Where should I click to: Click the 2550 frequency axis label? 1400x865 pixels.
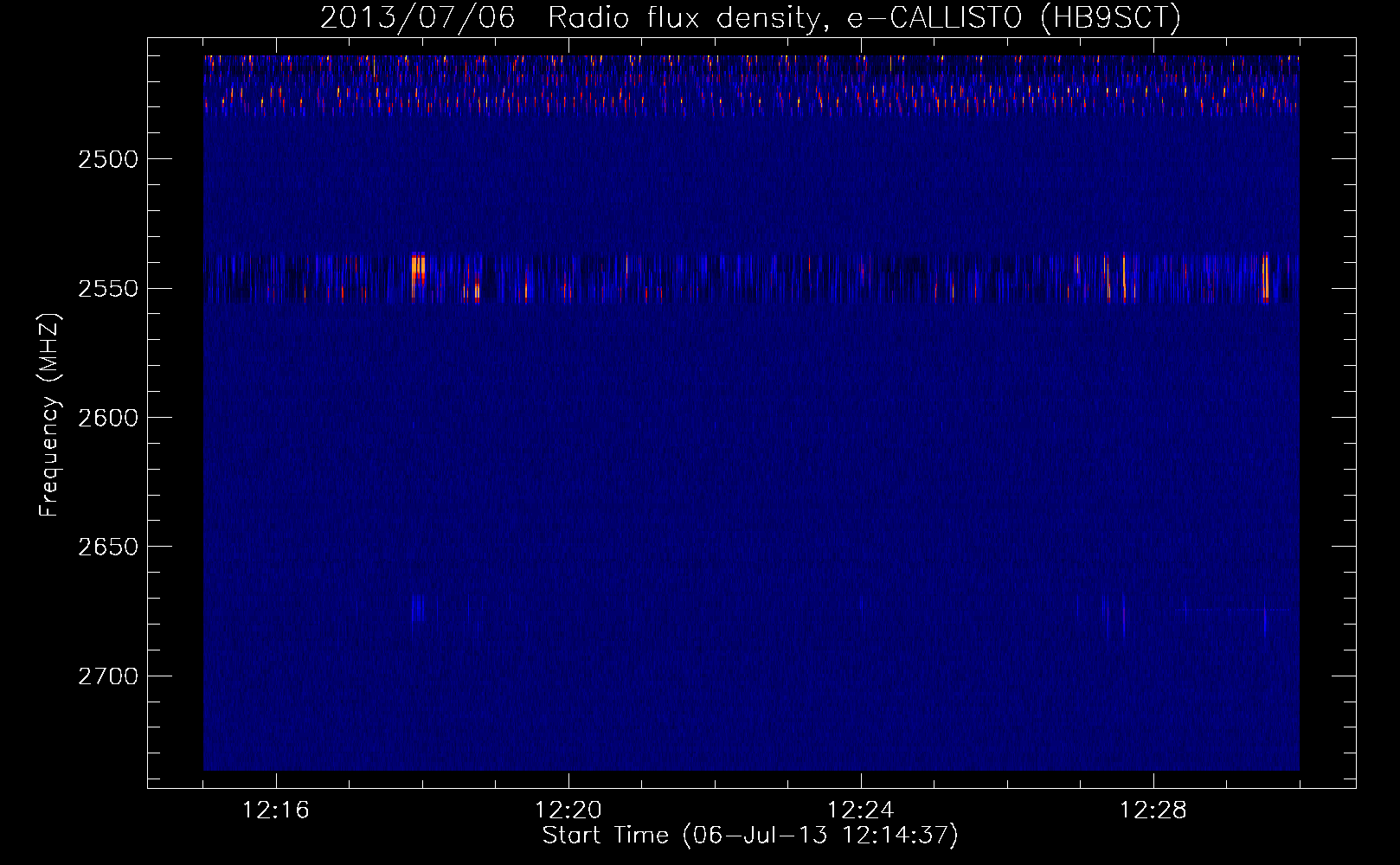pyautogui.click(x=108, y=288)
